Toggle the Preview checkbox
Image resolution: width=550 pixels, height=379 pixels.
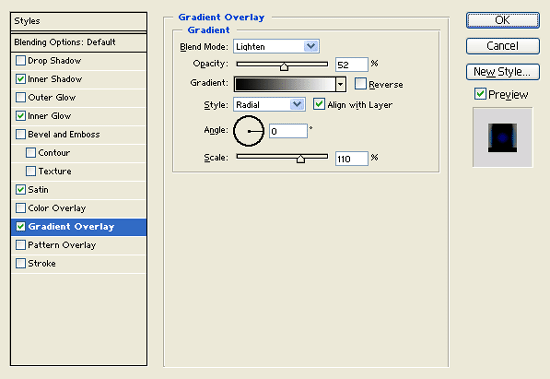pos(480,94)
